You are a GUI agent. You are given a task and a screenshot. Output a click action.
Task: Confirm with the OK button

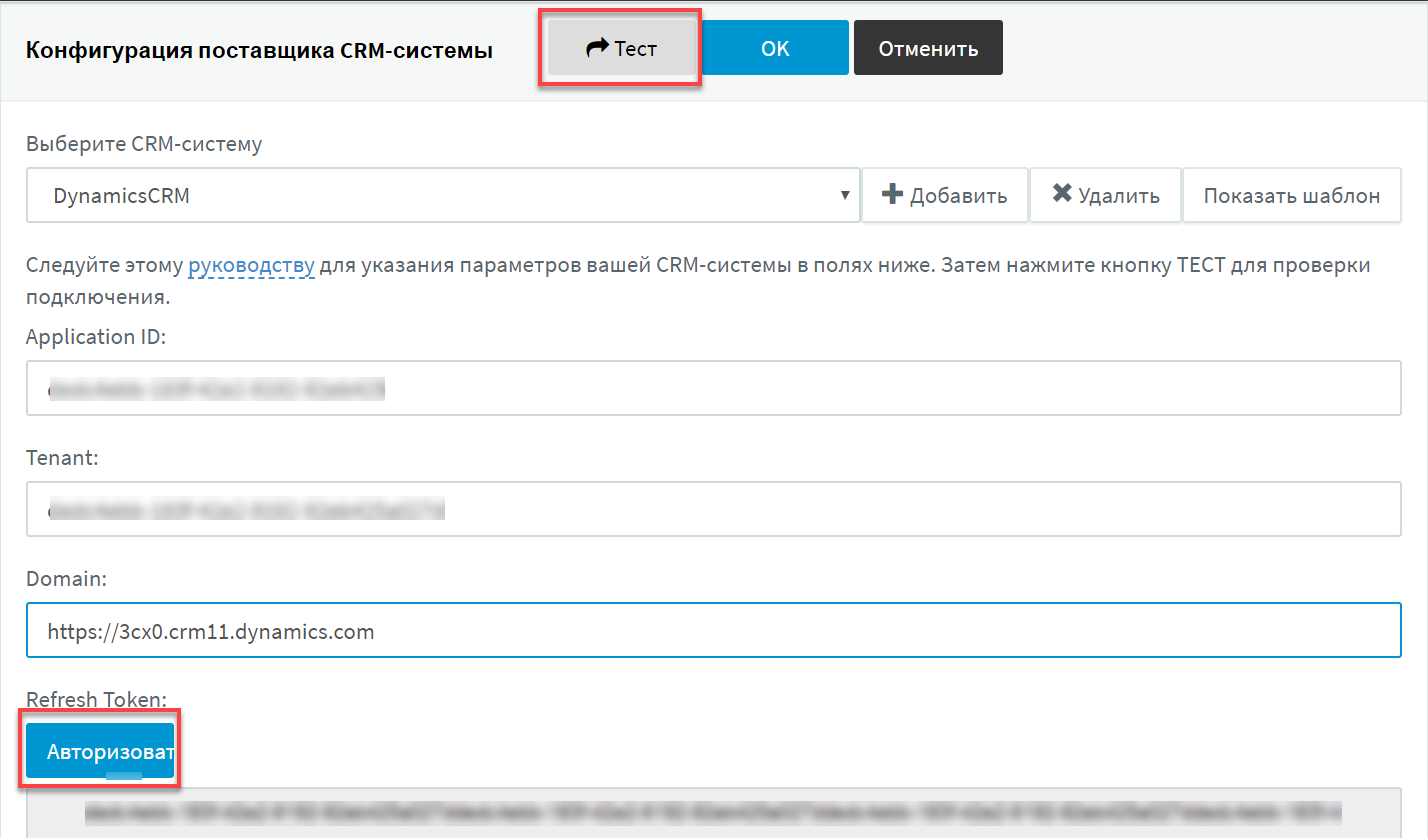point(775,48)
